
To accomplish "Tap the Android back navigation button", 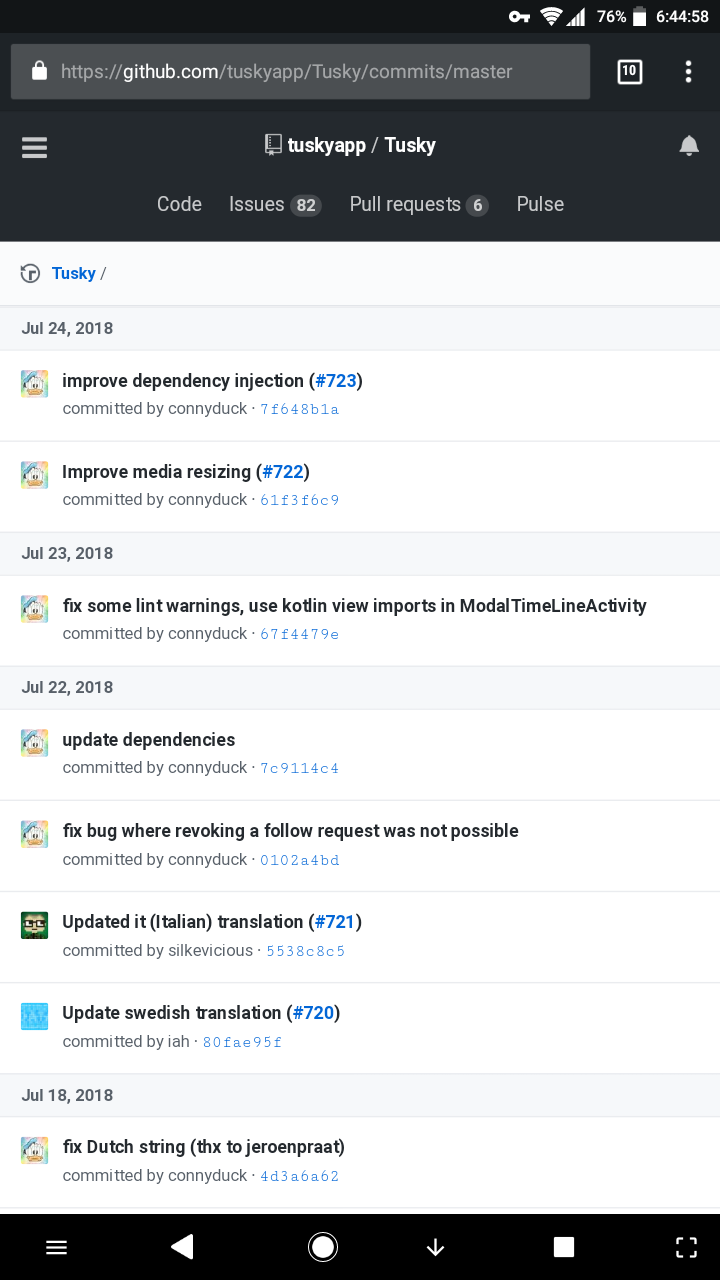I will pos(182,1246).
